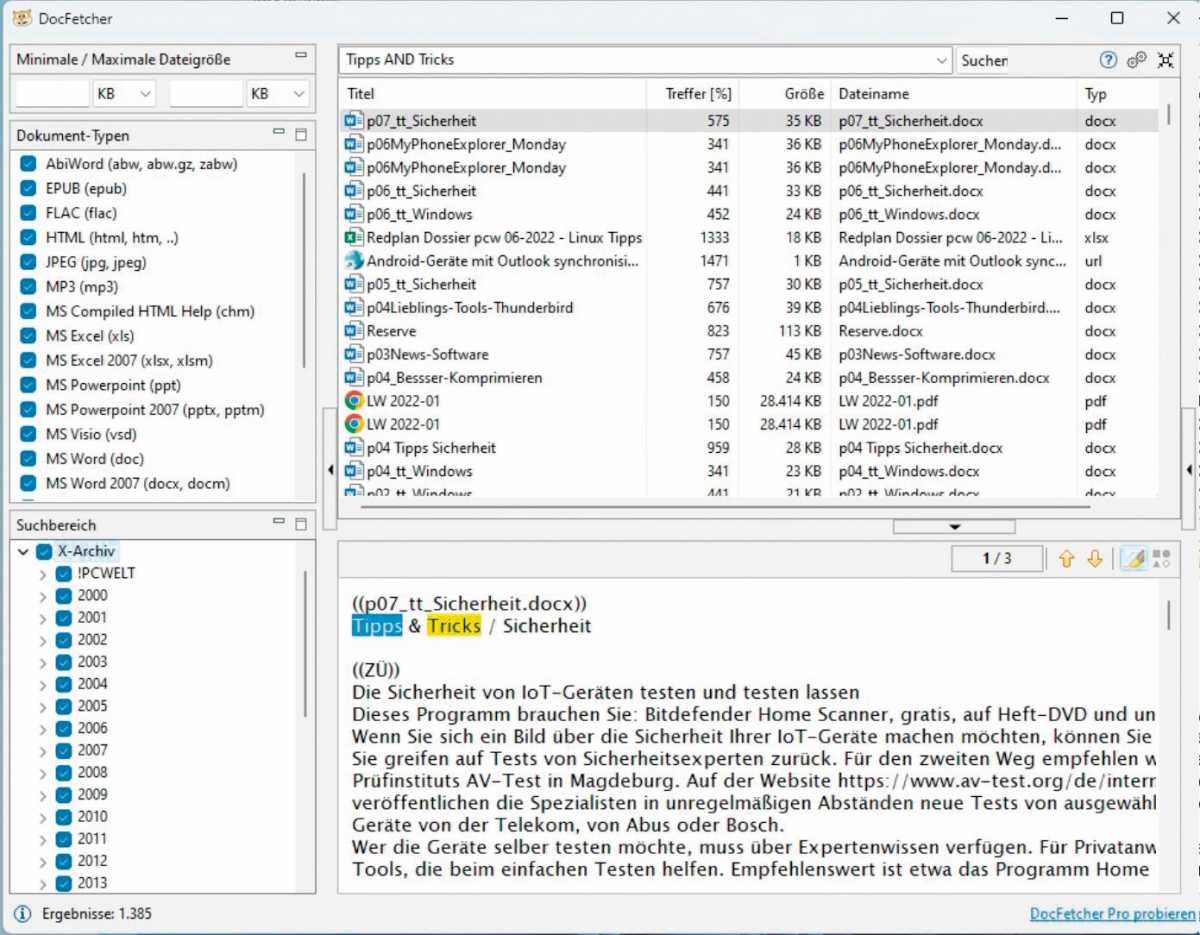Toggle the match highlighting brush icon

coord(1132,559)
